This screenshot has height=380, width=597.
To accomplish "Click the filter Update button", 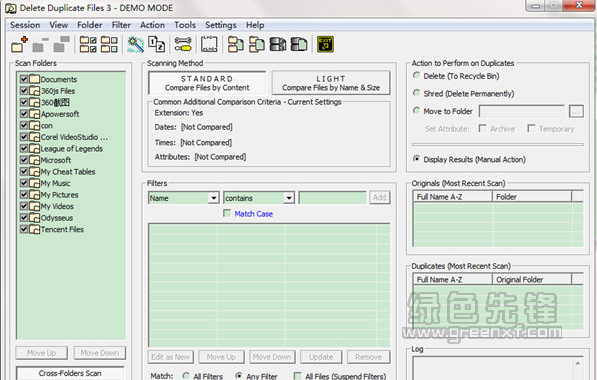I will (321, 357).
